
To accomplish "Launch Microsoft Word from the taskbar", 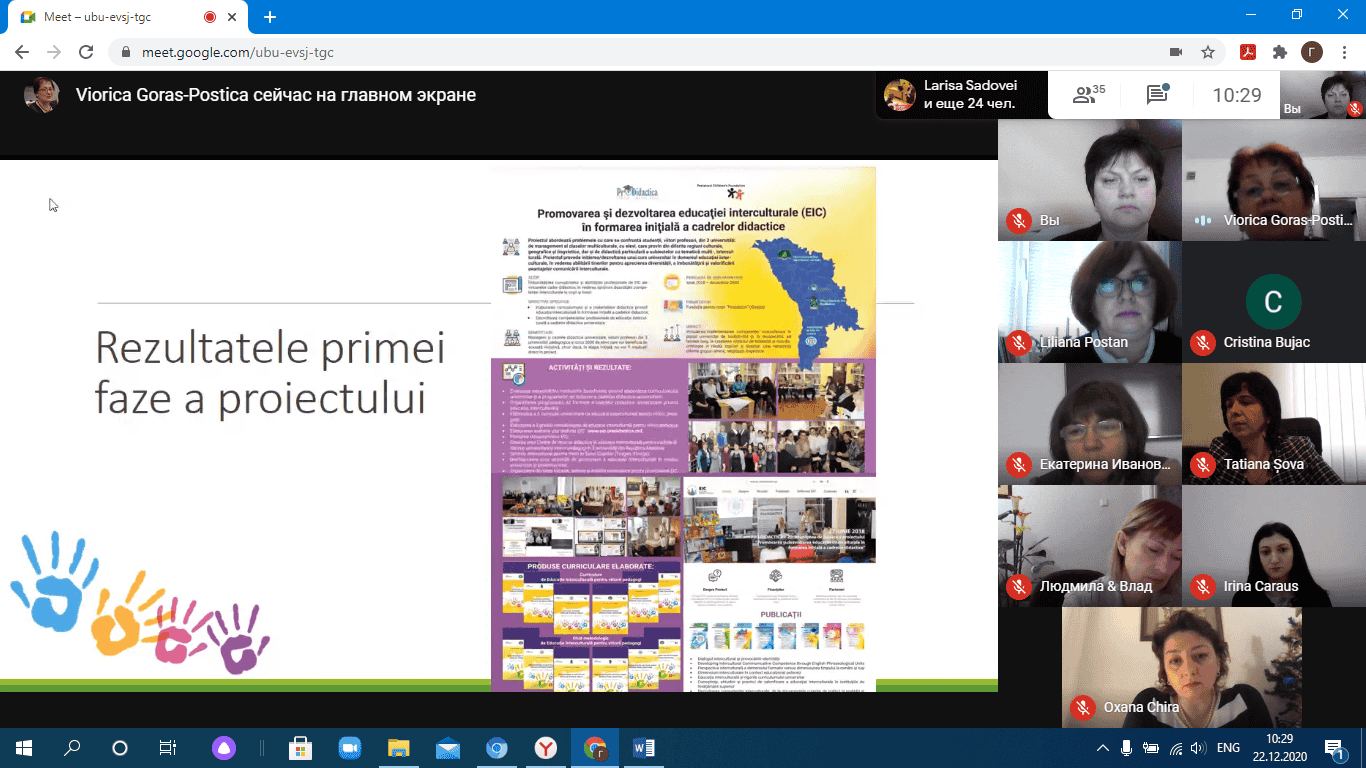I will (x=644, y=747).
